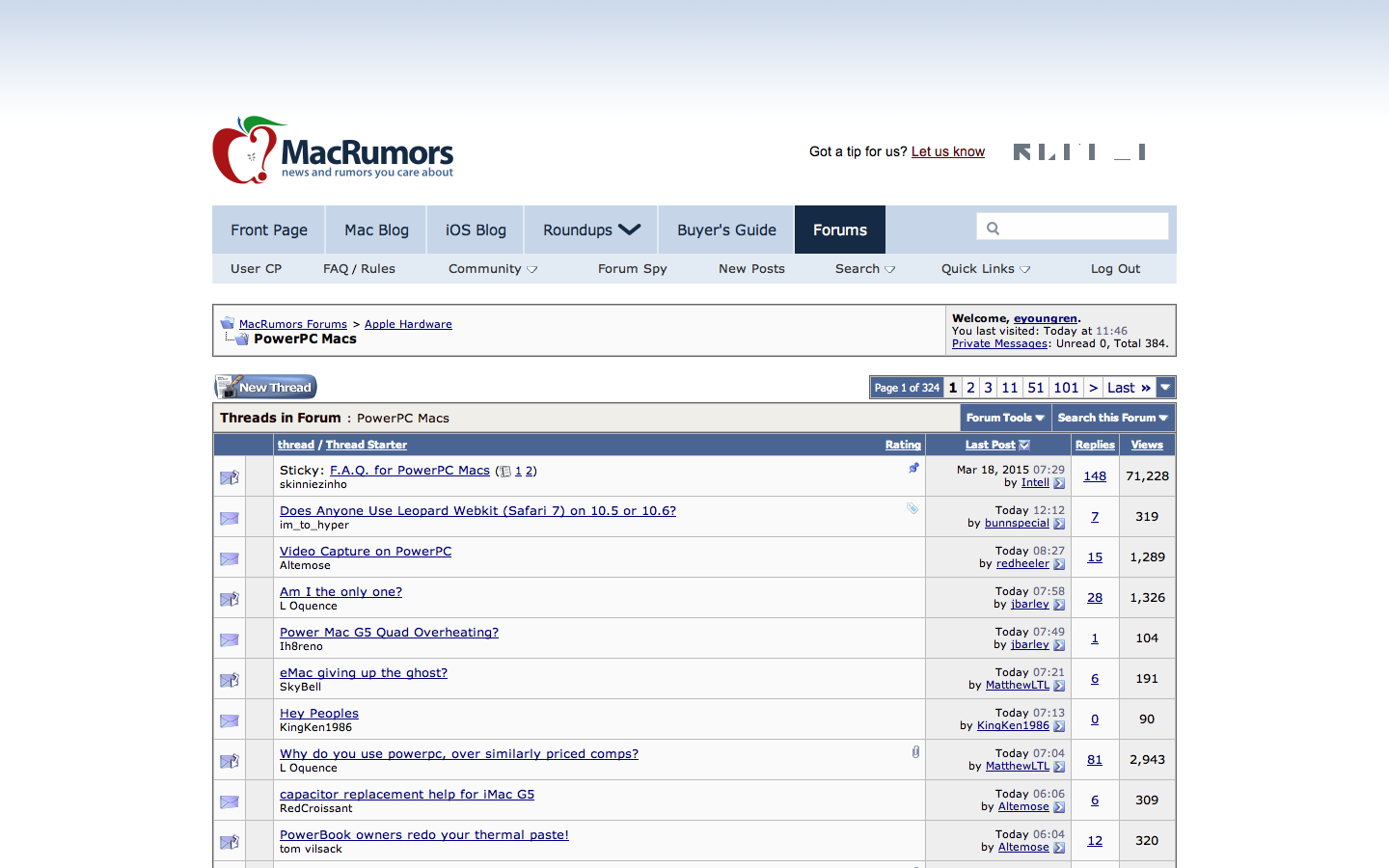1389x868 pixels.
Task: Click the site search input field
Action: point(1073,228)
